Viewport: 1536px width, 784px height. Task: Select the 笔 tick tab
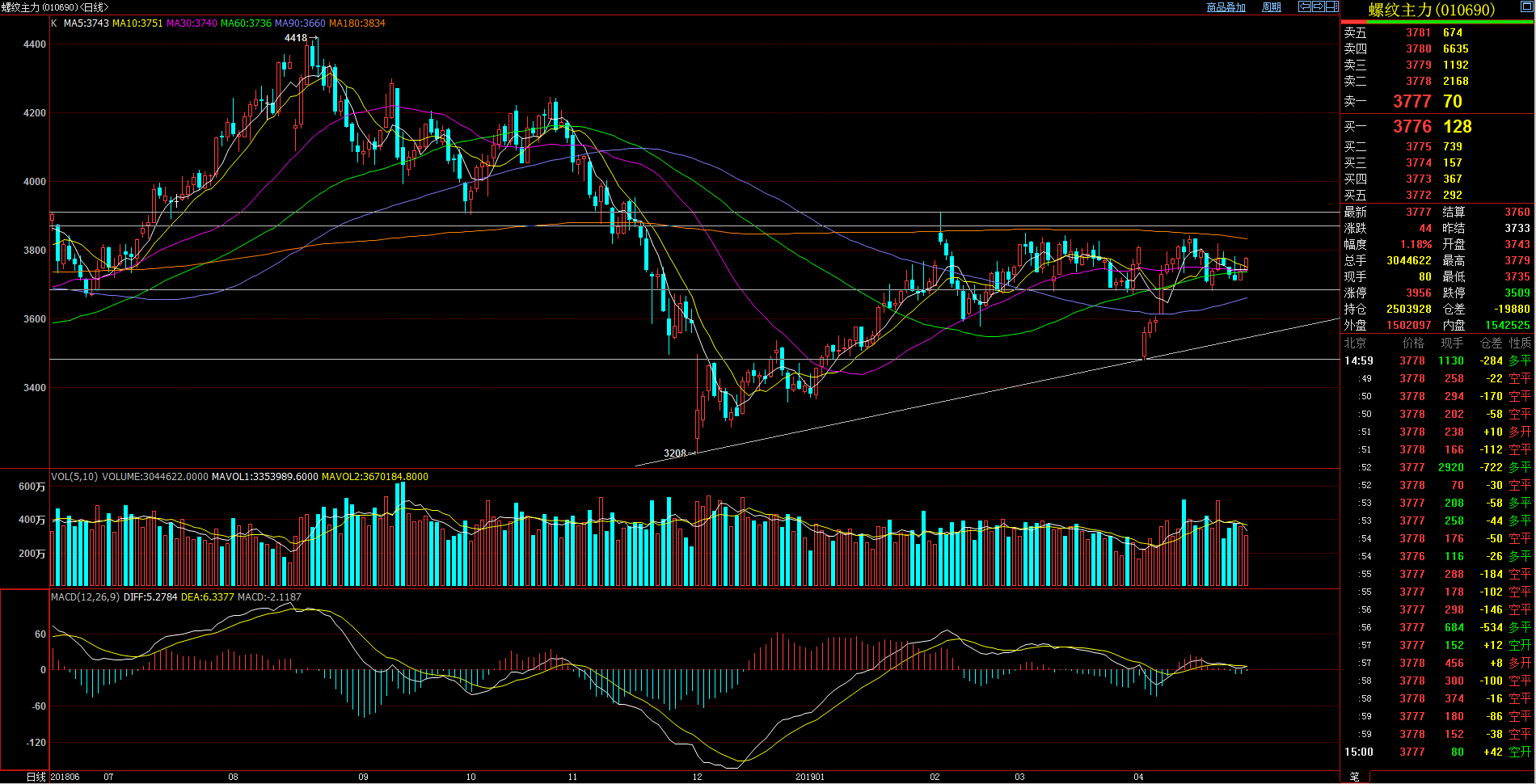point(1354,777)
